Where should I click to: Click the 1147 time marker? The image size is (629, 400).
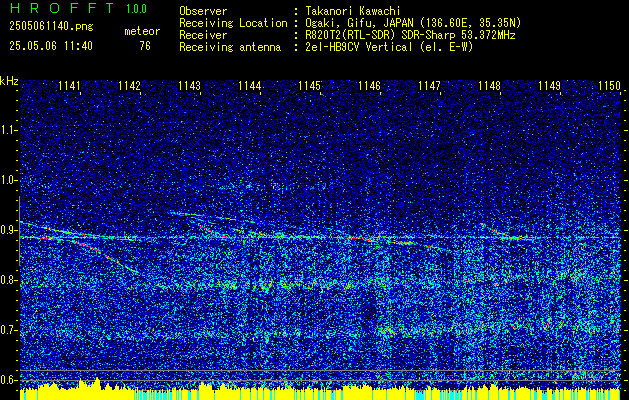coord(430,86)
